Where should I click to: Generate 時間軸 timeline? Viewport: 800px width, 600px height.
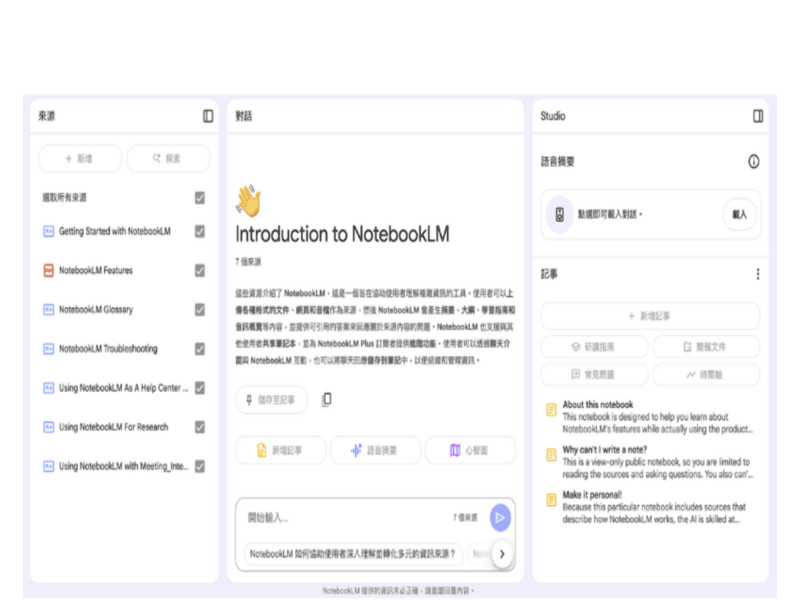(x=706, y=375)
